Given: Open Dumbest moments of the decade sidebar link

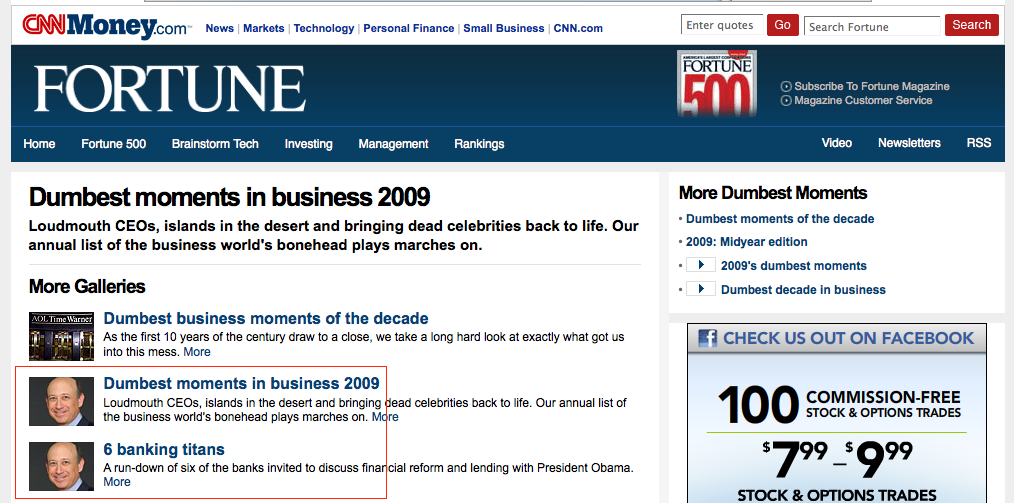Looking at the screenshot, I should point(780,219).
